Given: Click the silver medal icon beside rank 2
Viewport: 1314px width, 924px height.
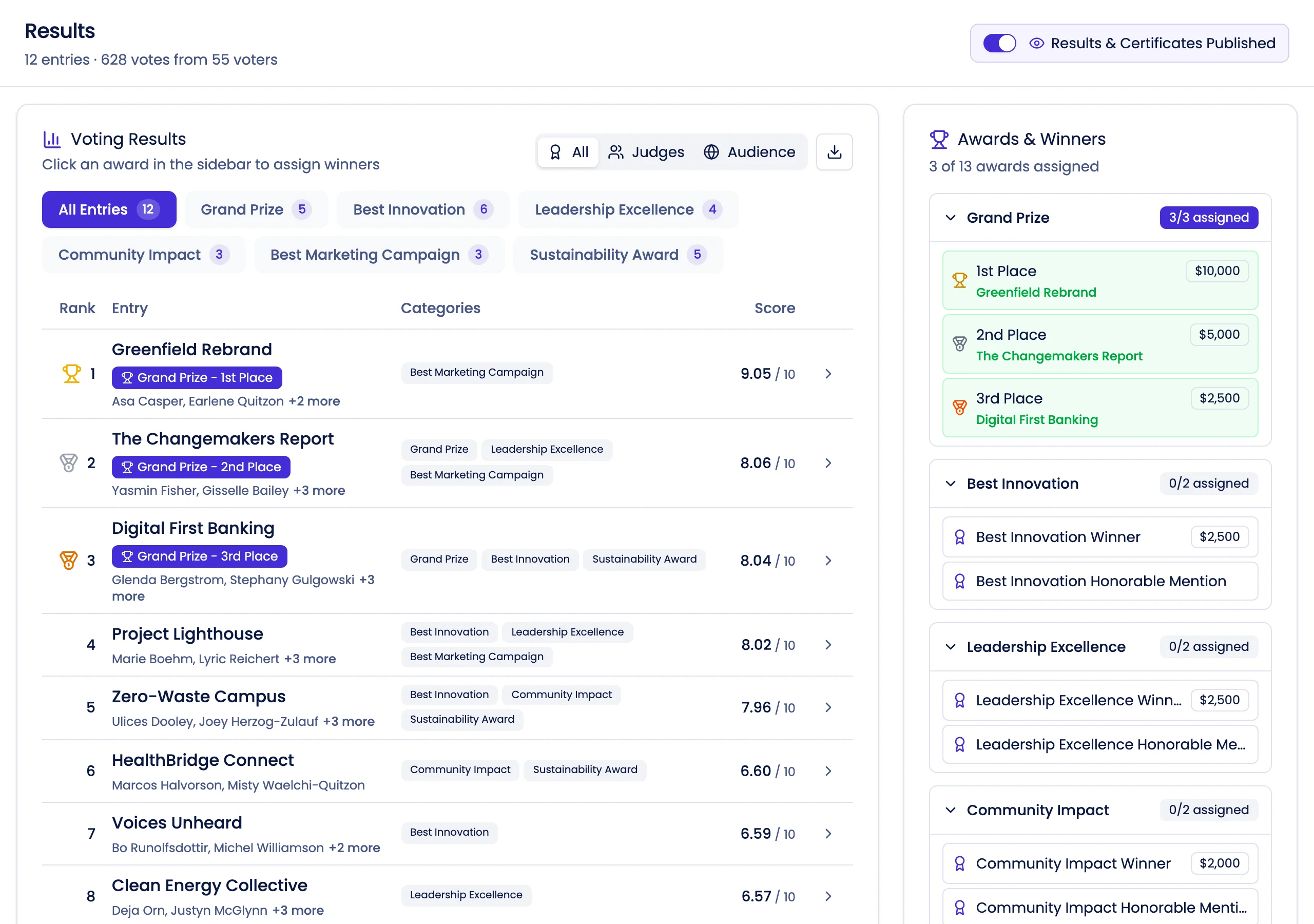Looking at the screenshot, I should click(69, 463).
